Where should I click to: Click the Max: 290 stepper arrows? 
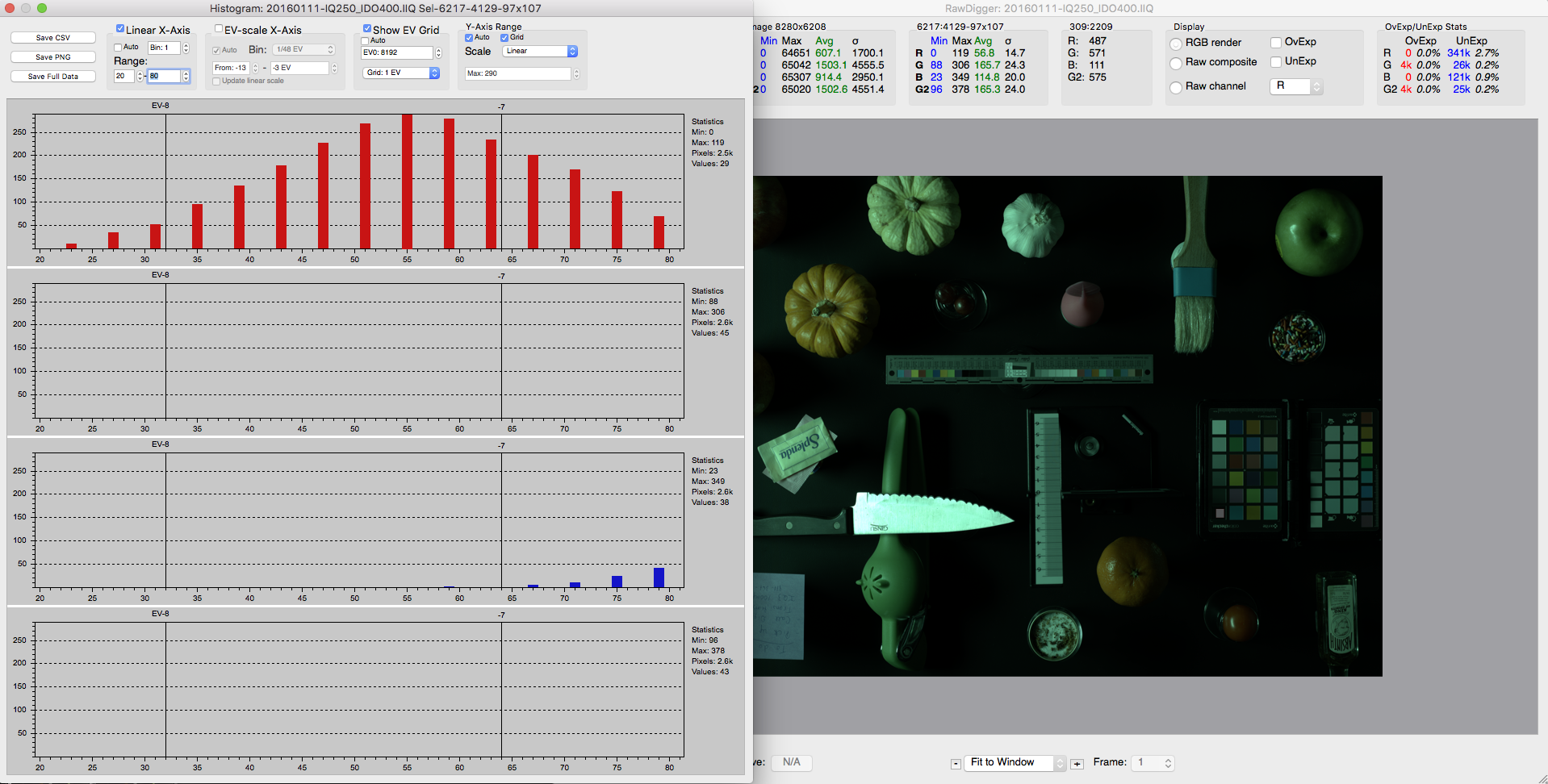point(576,74)
